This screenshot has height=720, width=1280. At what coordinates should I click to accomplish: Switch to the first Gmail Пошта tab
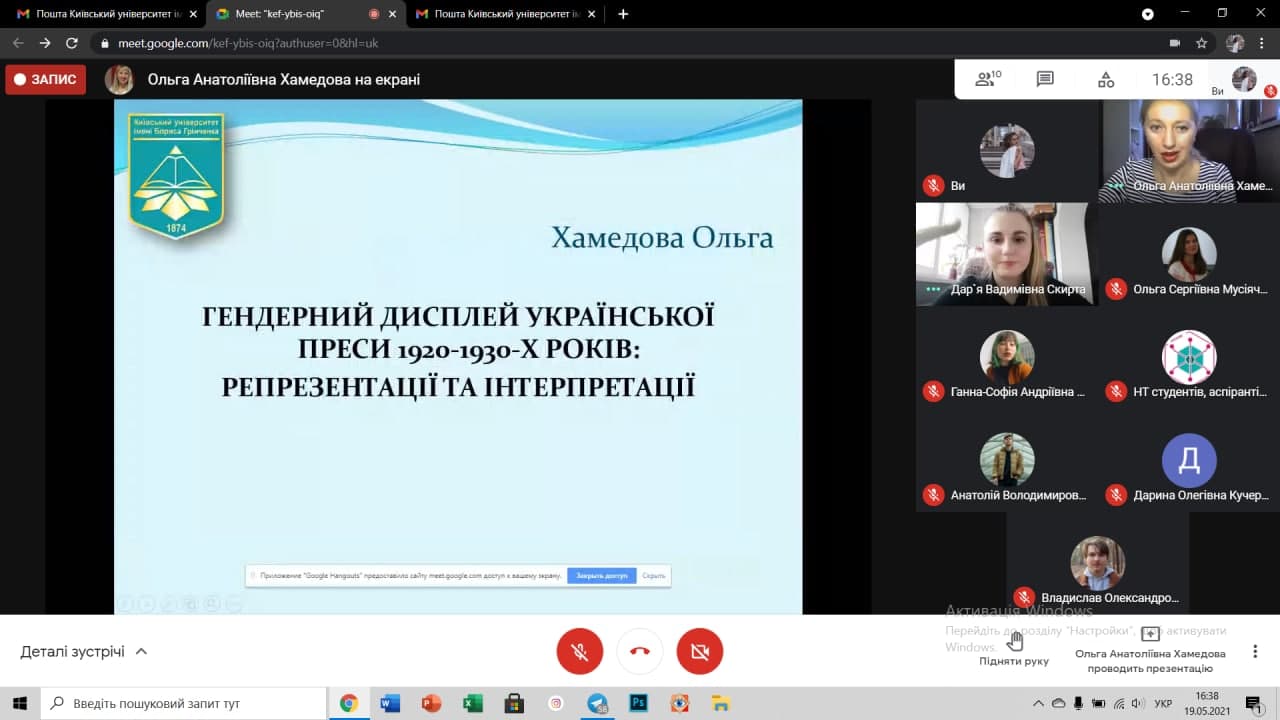pyautogui.click(x=100, y=14)
